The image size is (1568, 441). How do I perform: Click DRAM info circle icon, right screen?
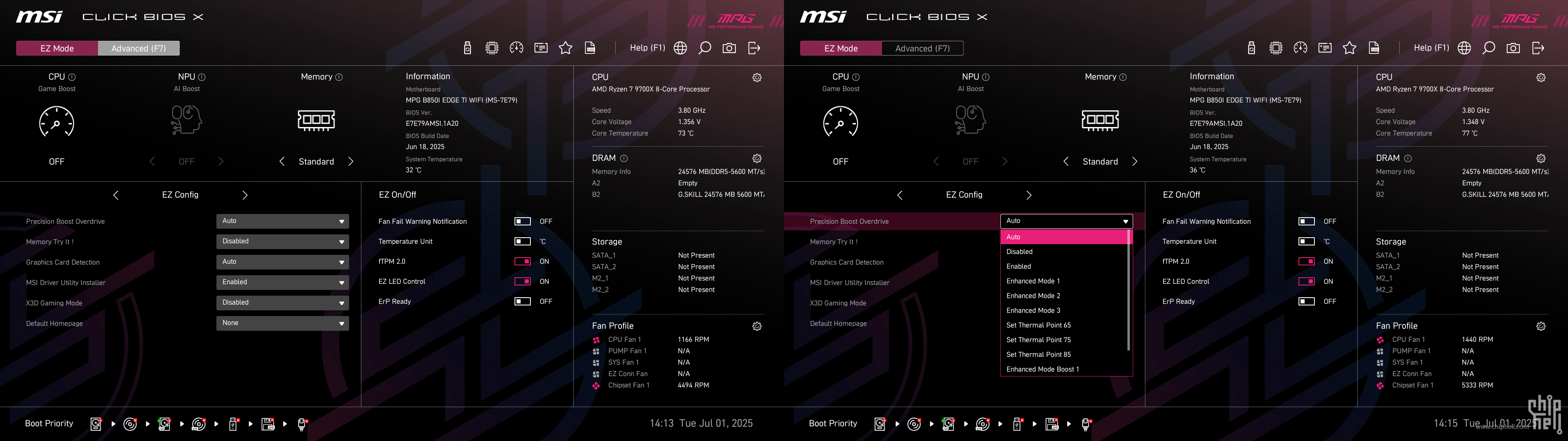click(x=1408, y=158)
